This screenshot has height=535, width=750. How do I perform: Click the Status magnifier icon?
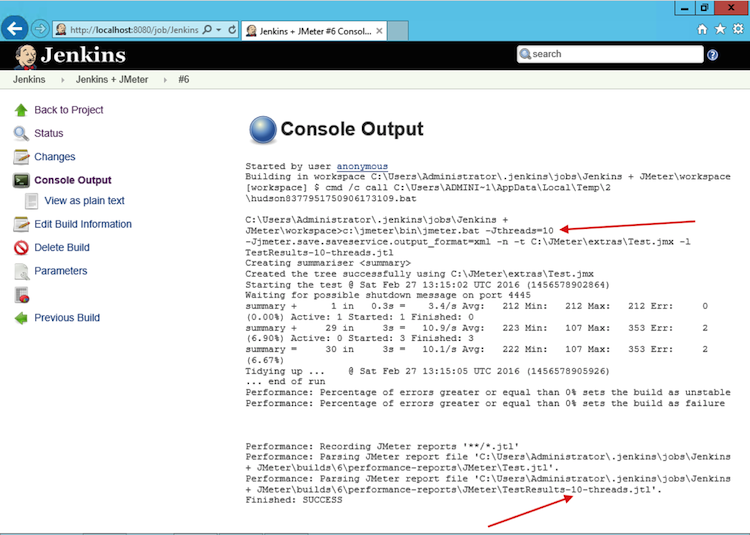click(21, 133)
